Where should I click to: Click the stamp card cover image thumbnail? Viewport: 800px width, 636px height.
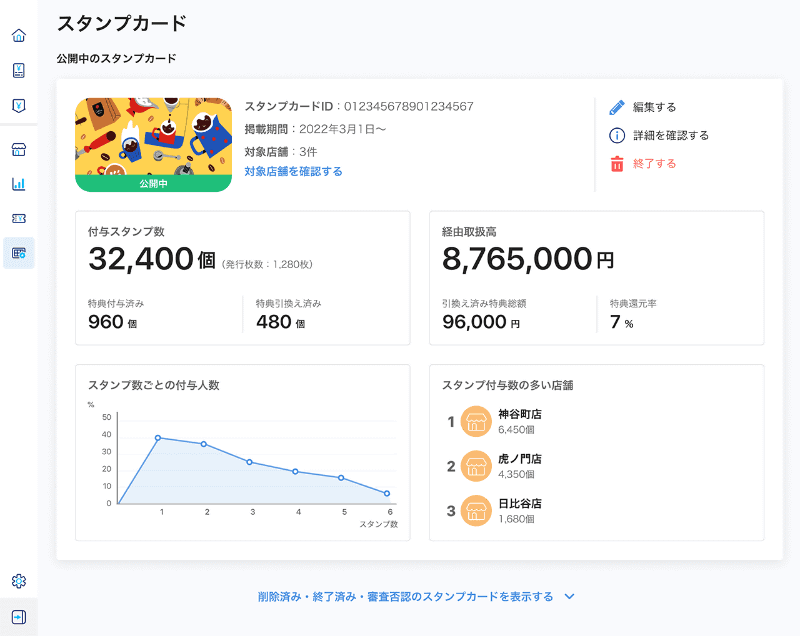[153, 143]
